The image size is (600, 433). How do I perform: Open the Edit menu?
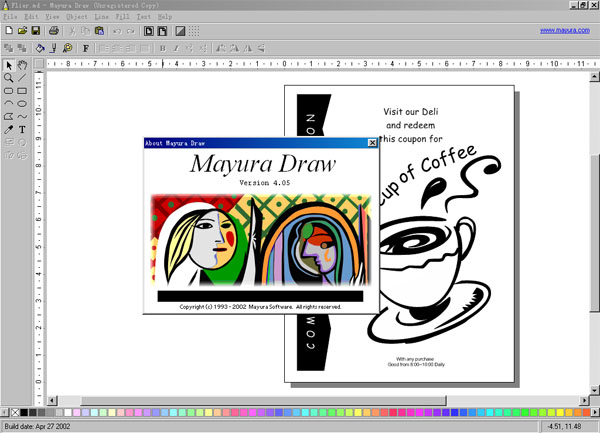(x=31, y=17)
